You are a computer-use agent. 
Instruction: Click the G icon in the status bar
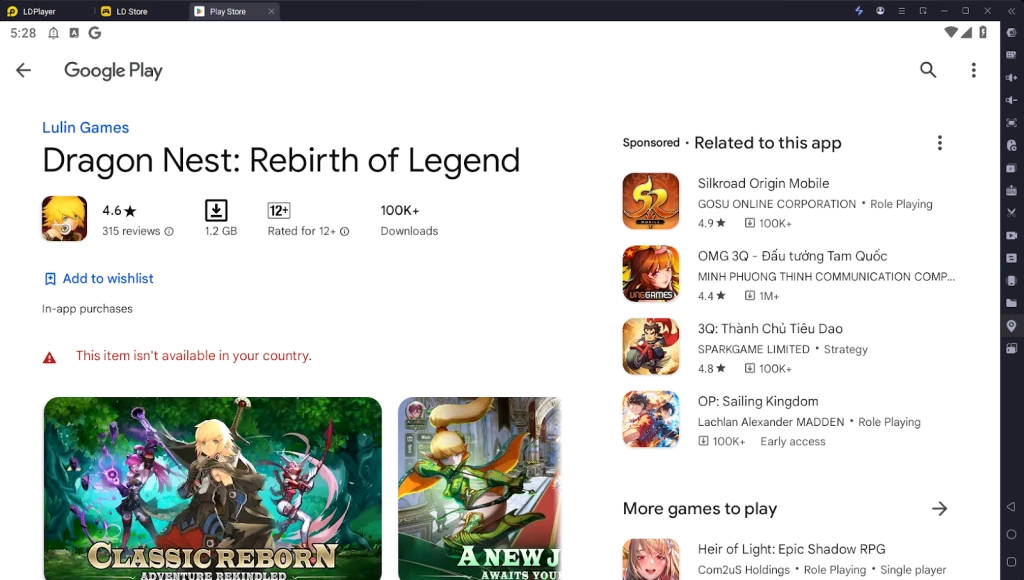click(95, 33)
